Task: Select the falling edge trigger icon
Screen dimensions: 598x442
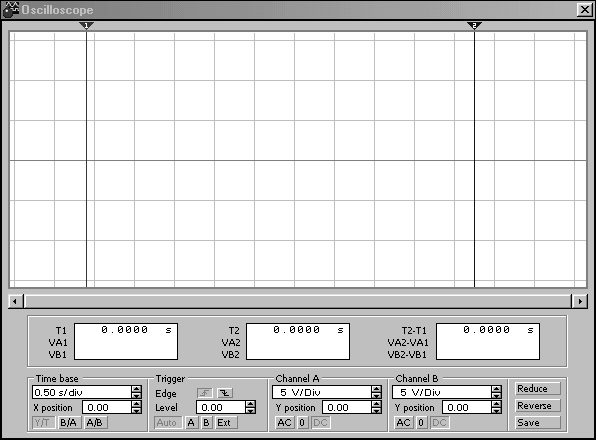Action: tap(225, 393)
